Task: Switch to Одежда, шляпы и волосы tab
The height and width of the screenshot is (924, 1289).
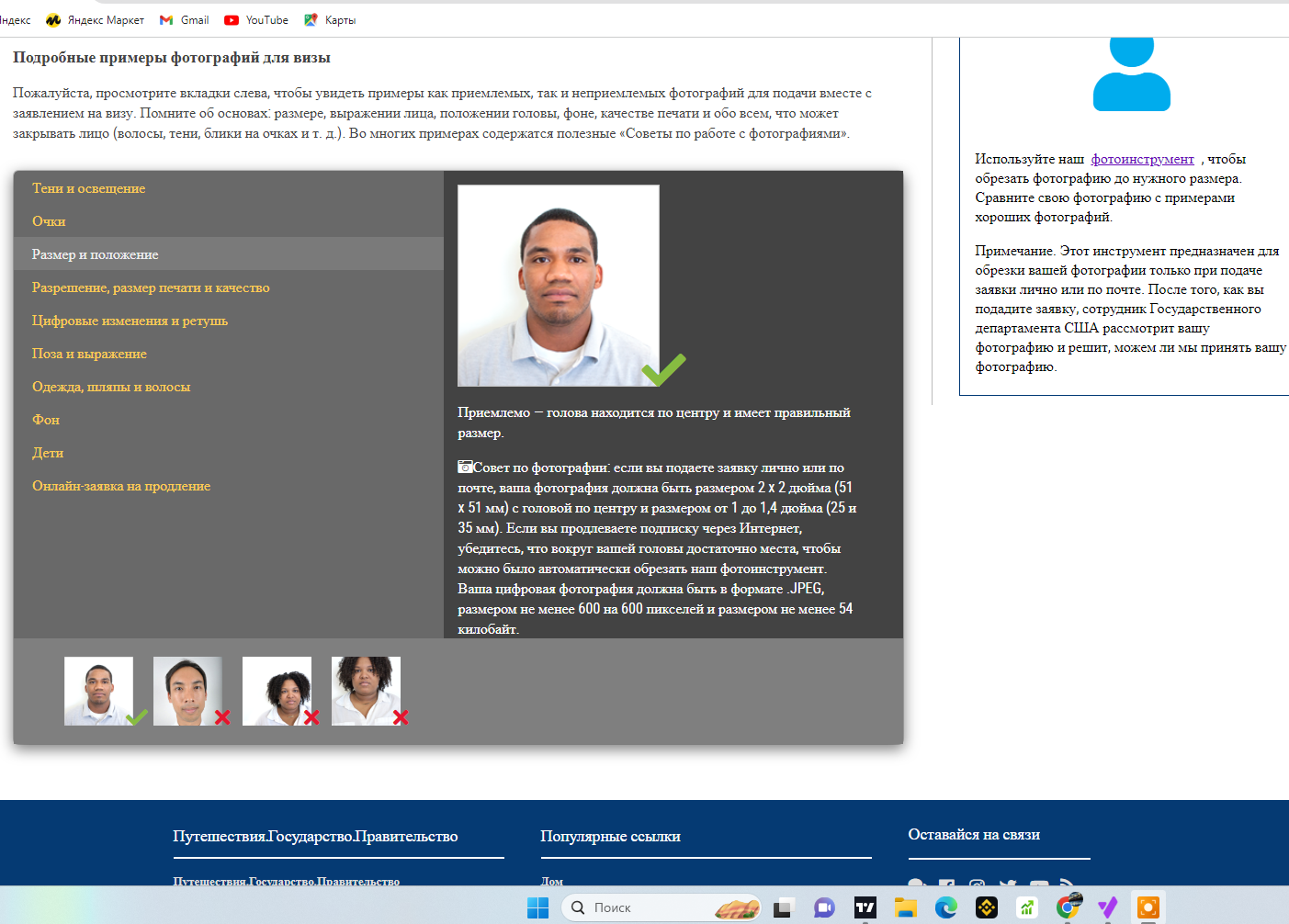Action: (x=229, y=387)
